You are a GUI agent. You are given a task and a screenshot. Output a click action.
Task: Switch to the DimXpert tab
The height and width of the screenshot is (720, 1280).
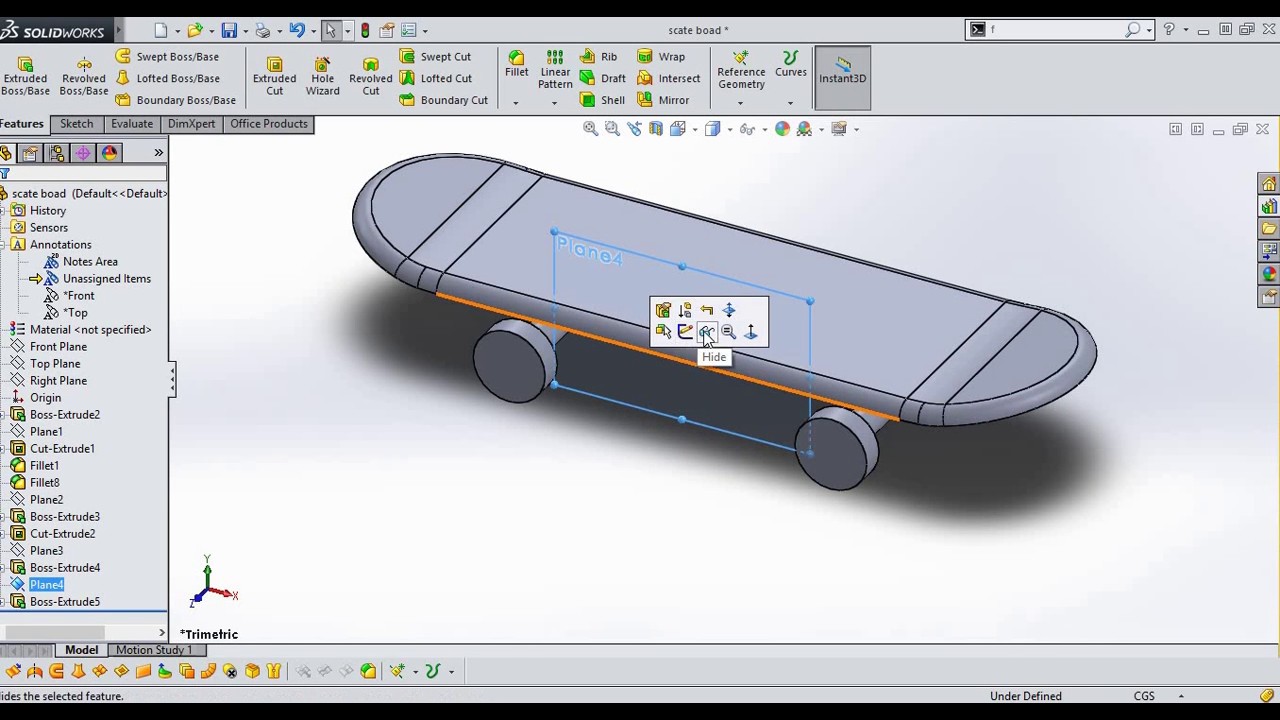191,124
